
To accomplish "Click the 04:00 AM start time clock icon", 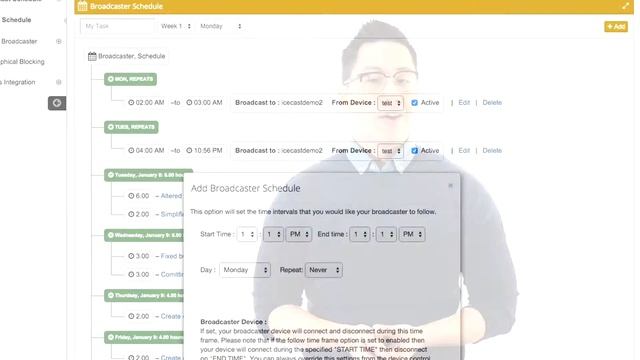I will coord(131,151).
